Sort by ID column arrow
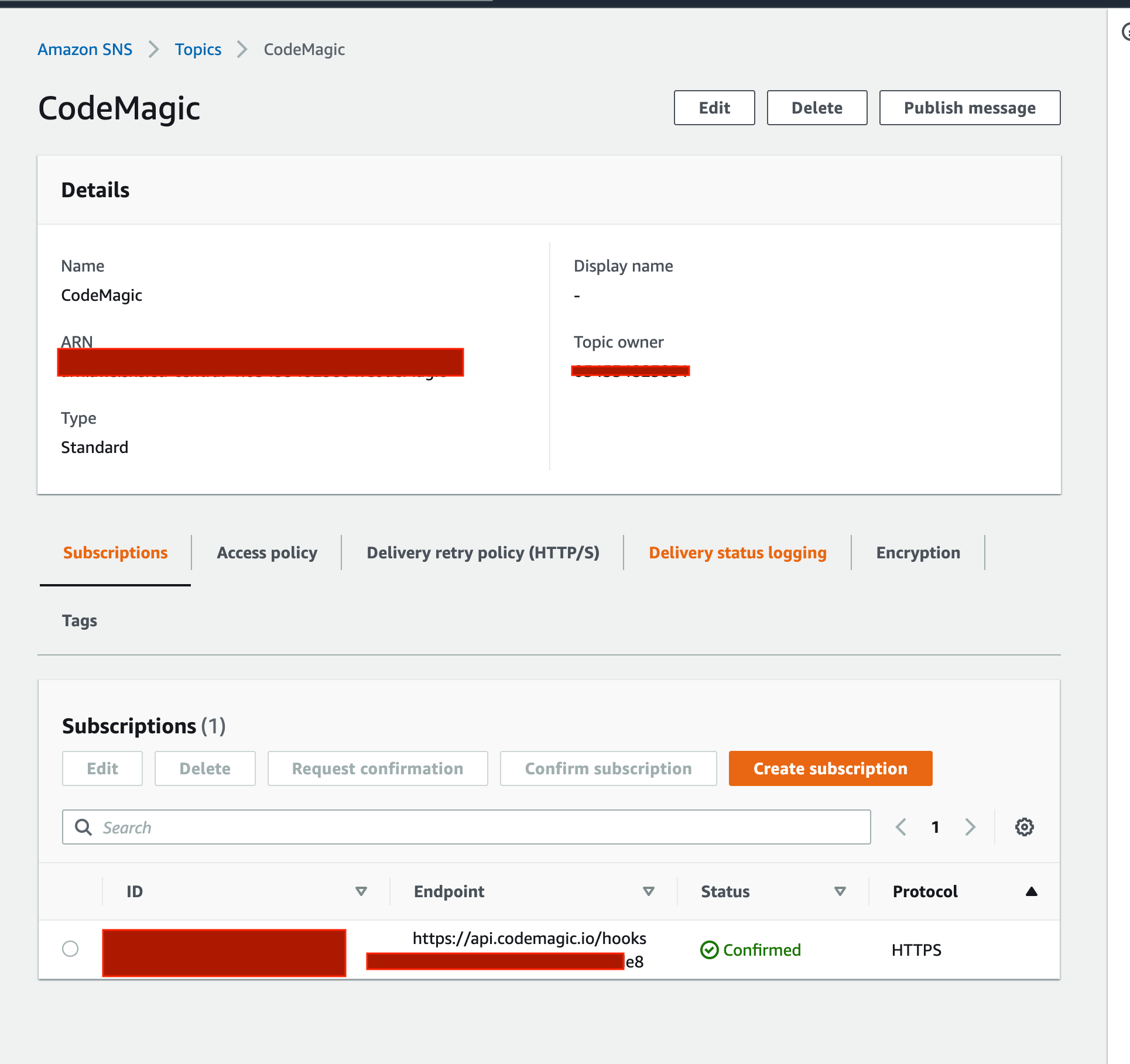The width and height of the screenshot is (1130, 1064). coord(361,891)
